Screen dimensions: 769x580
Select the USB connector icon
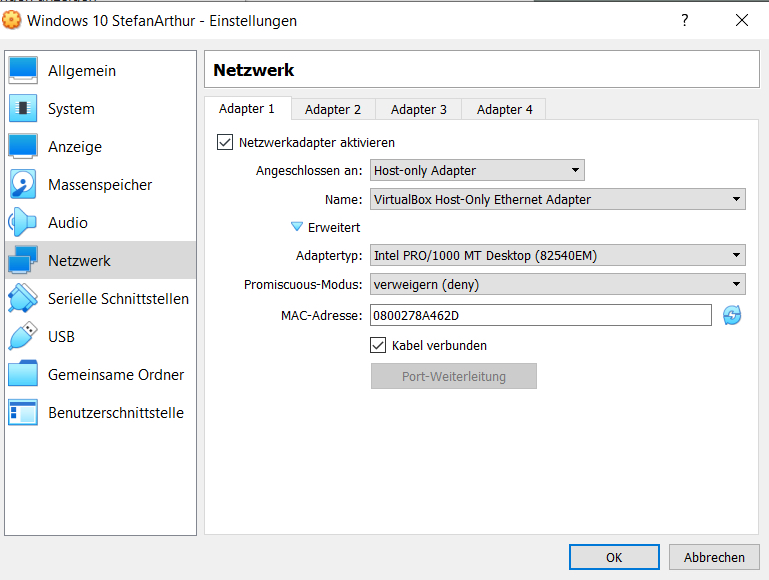point(23,336)
